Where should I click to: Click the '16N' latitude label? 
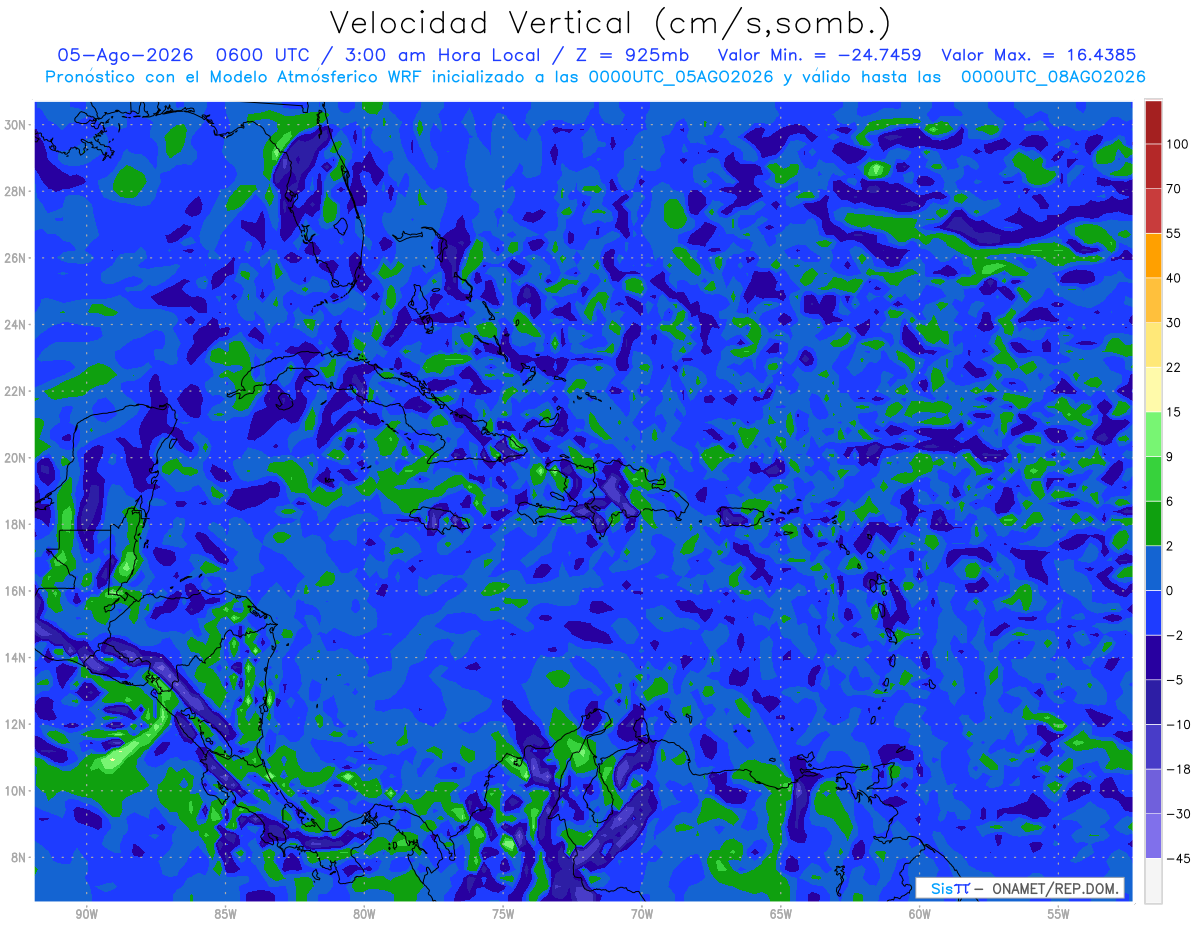[x=16, y=591]
